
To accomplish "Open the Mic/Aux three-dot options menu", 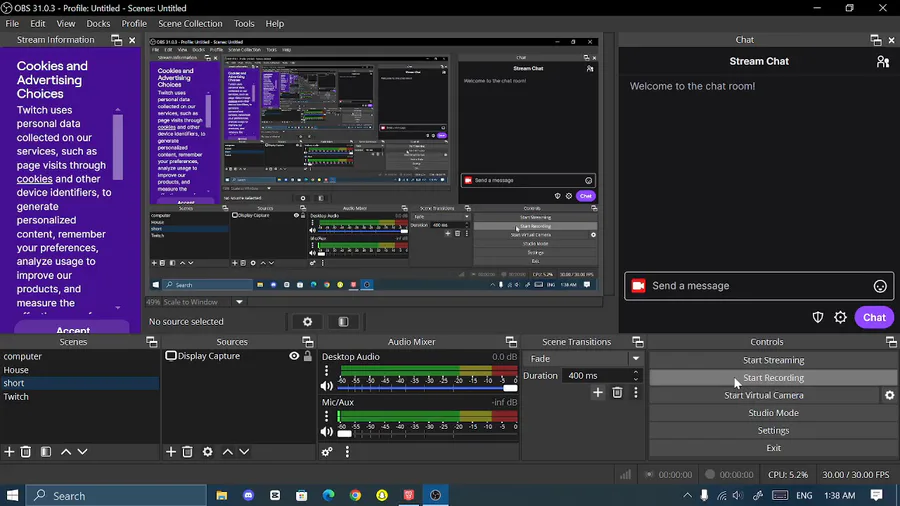I will (327, 416).
